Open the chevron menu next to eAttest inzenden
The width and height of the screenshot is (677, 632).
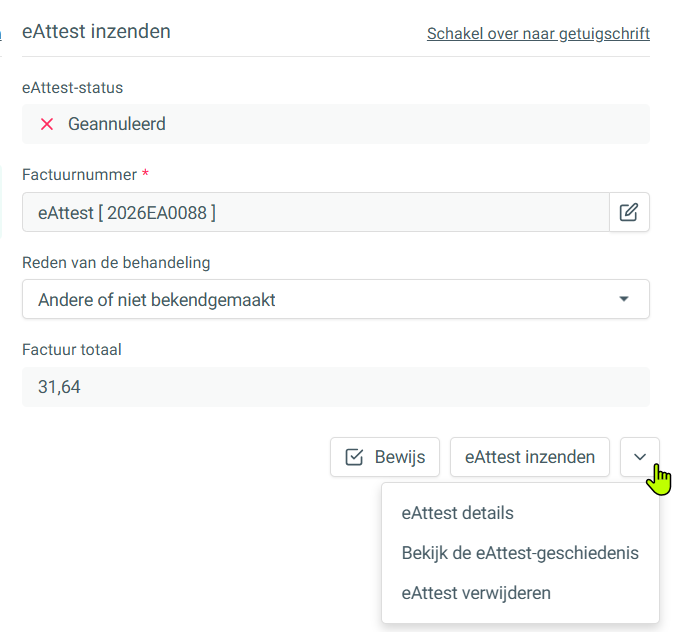(x=639, y=457)
